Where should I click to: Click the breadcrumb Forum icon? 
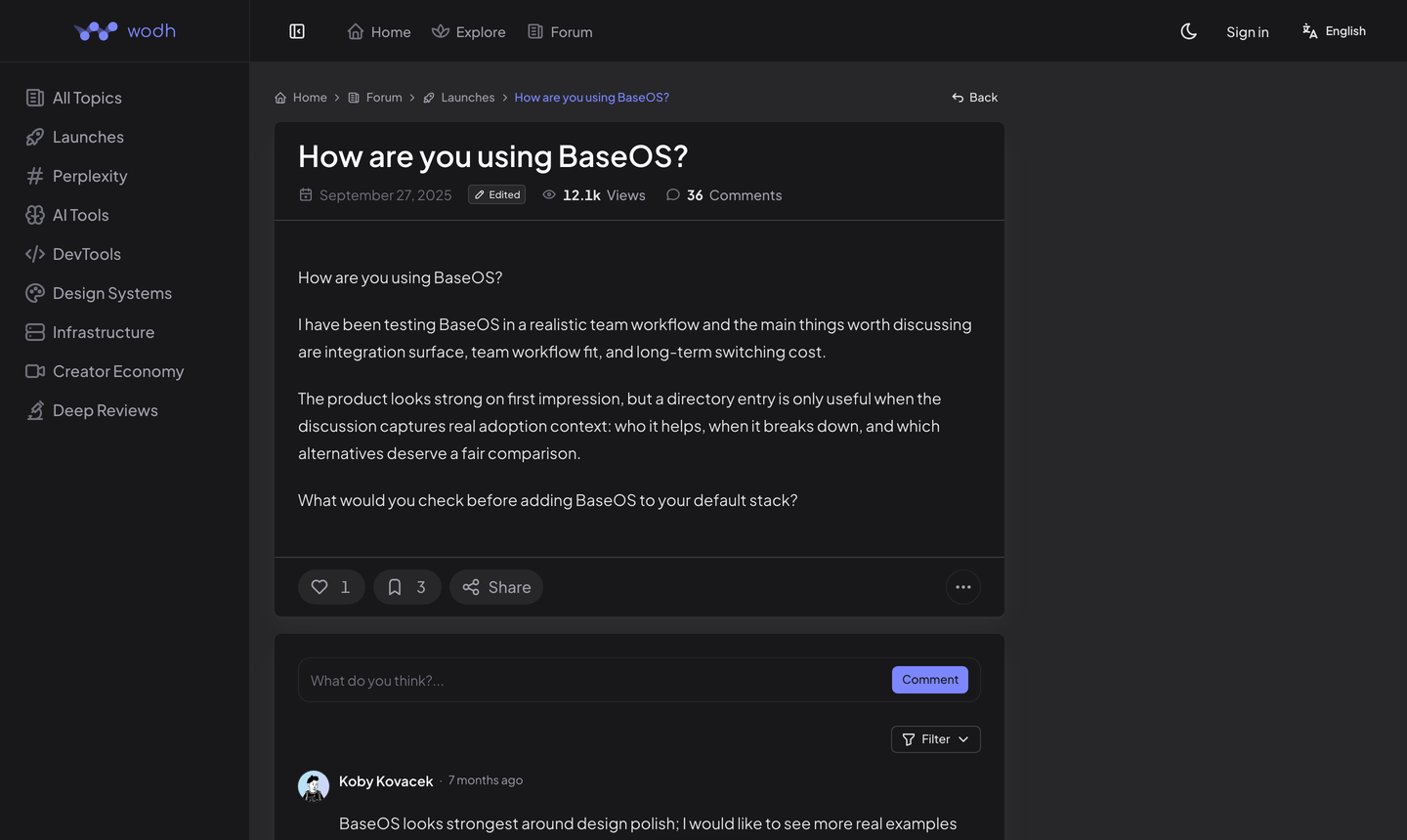pos(354,98)
